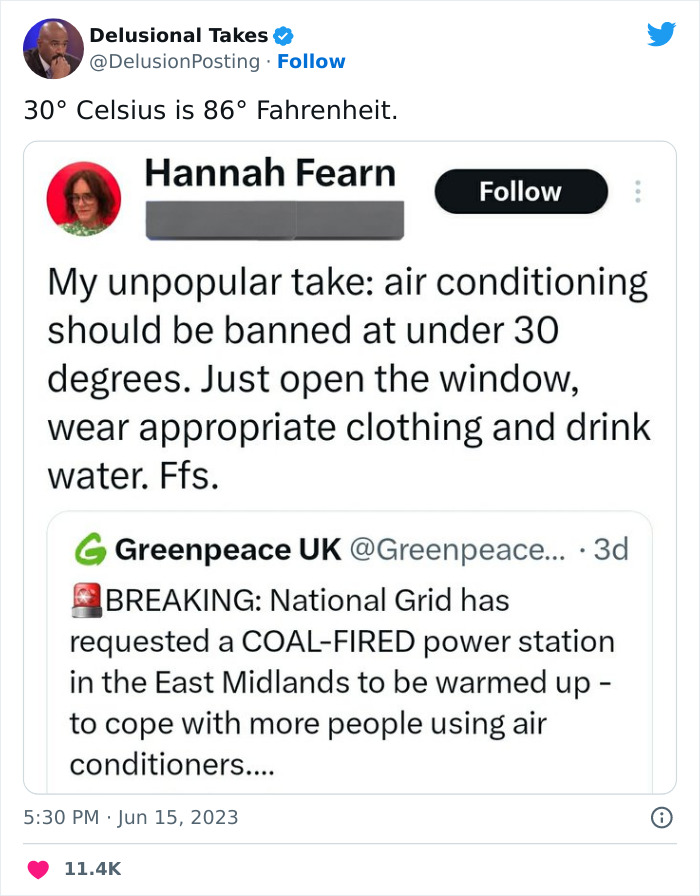Screen dimensions: 700x896
Task: Click the Greenpeace green logo icon
Action: [91, 549]
